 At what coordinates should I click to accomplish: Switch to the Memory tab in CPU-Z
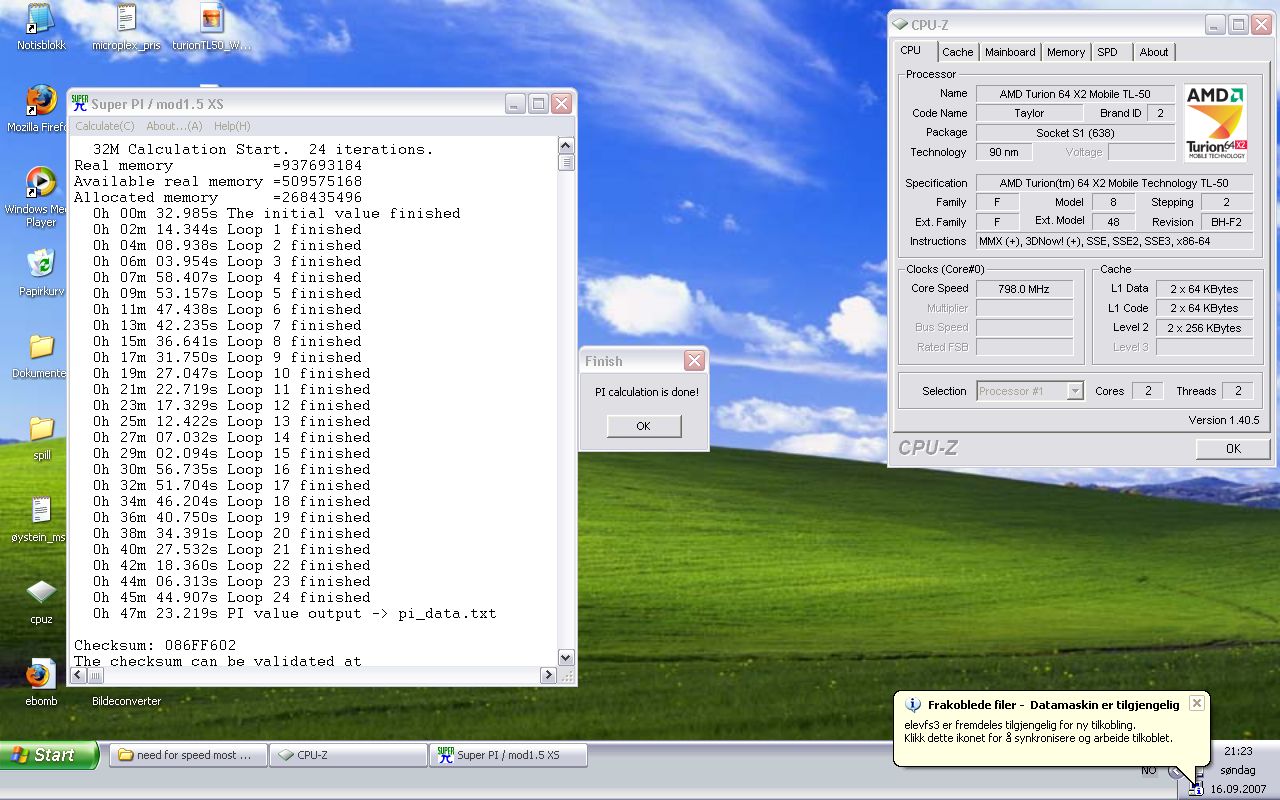[1066, 52]
